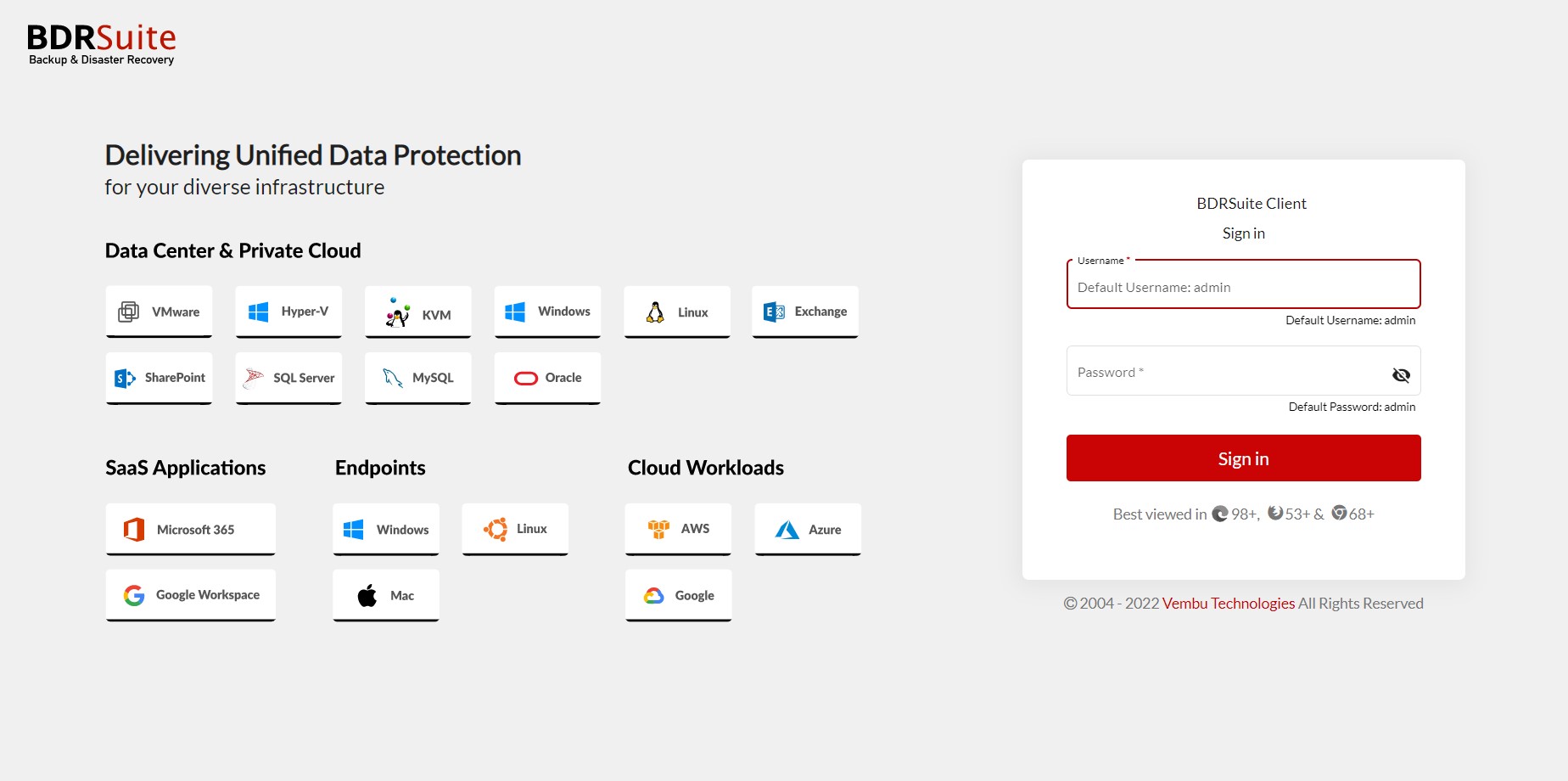Toggle password visibility eye icon

pyautogui.click(x=1401, y=374)
